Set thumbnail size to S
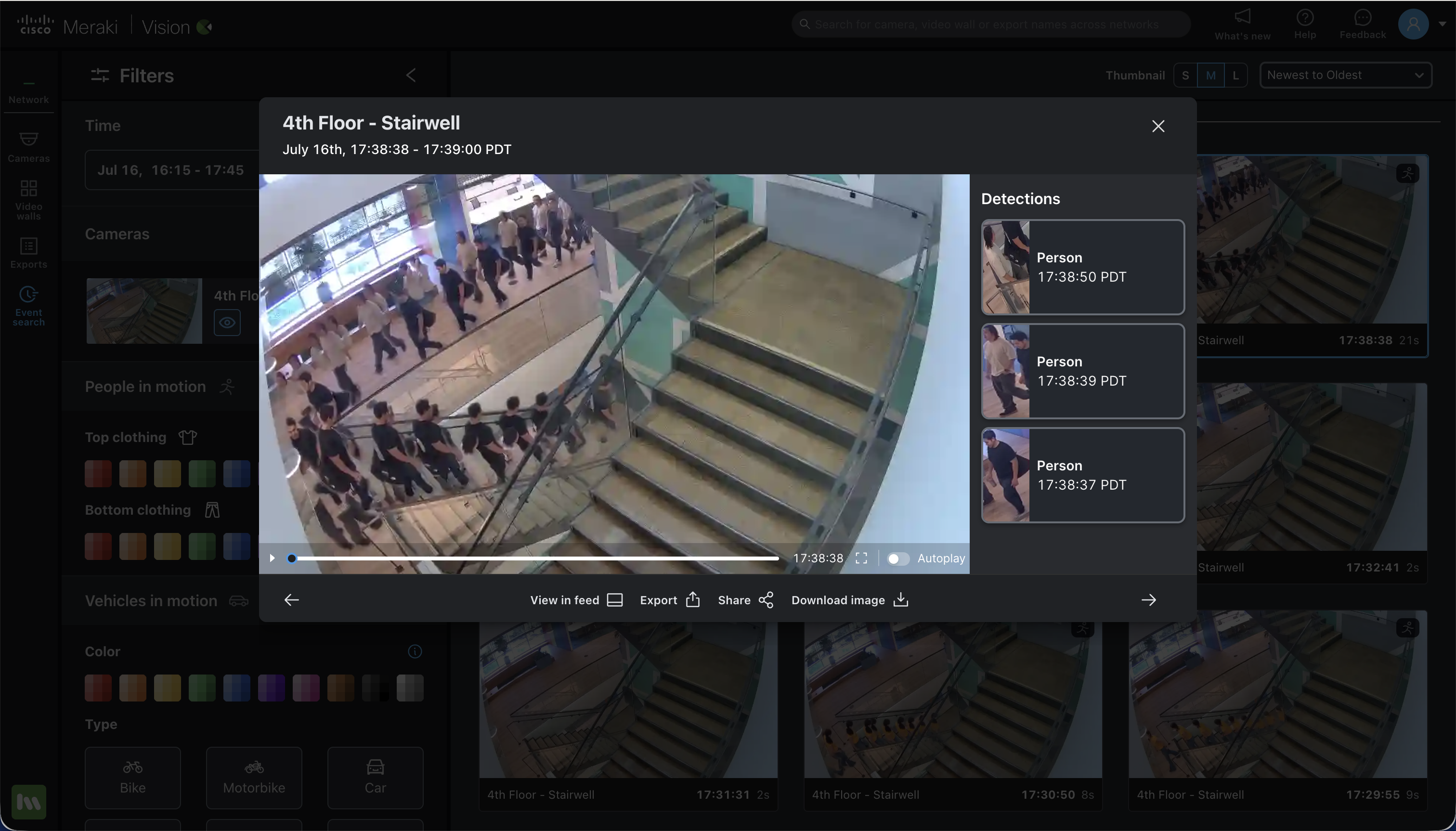Screen dimensions: 1456x831 pos(1185,75)
